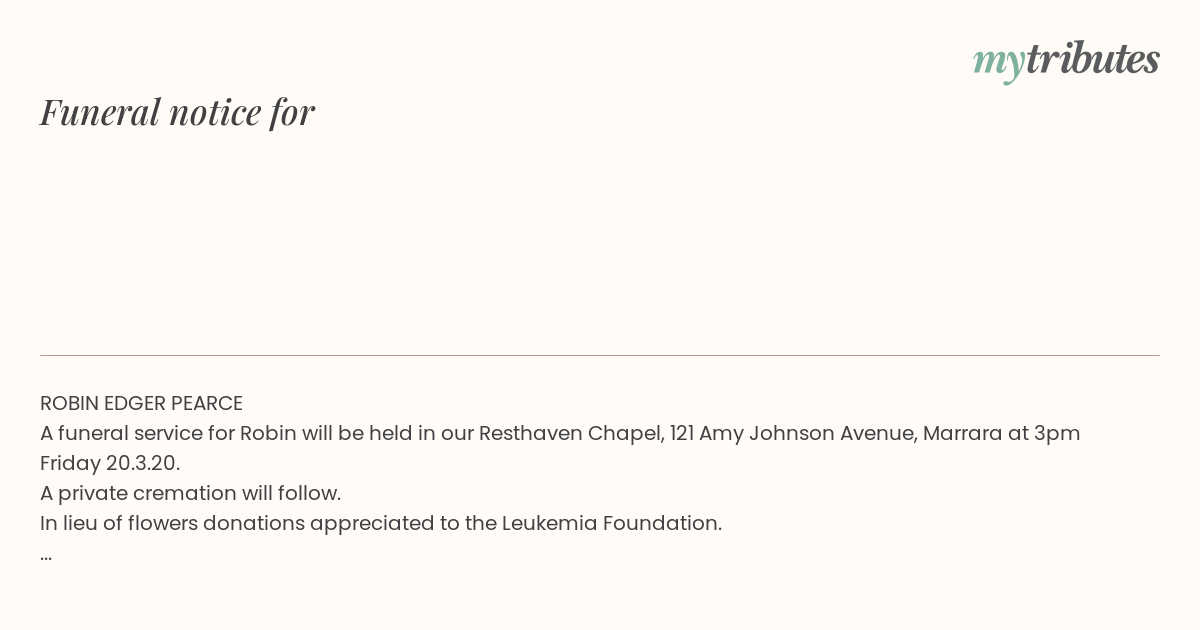Click the mytributes logo

tap(1066, 60)
